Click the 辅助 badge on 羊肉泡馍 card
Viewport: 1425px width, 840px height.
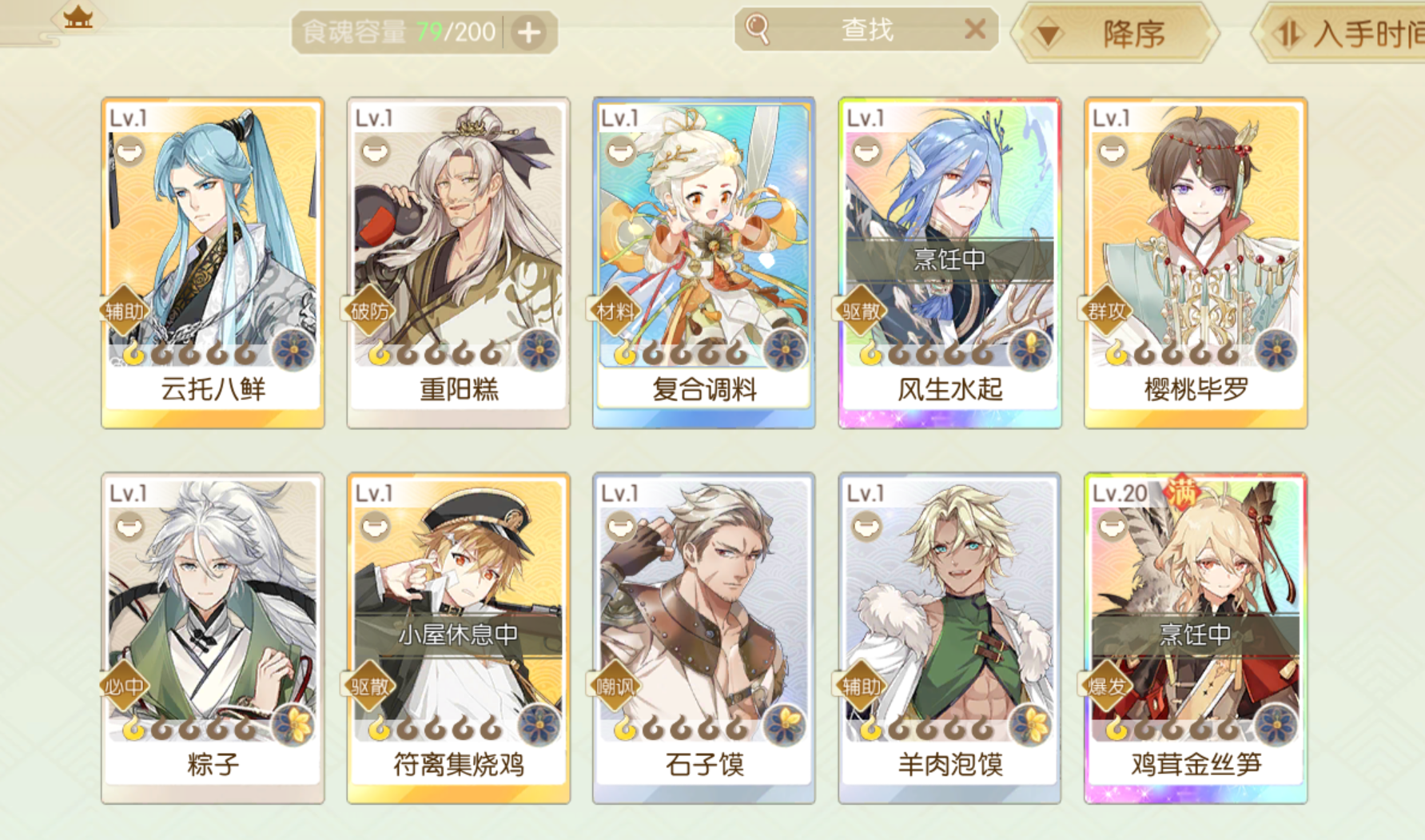click(861, 686)
